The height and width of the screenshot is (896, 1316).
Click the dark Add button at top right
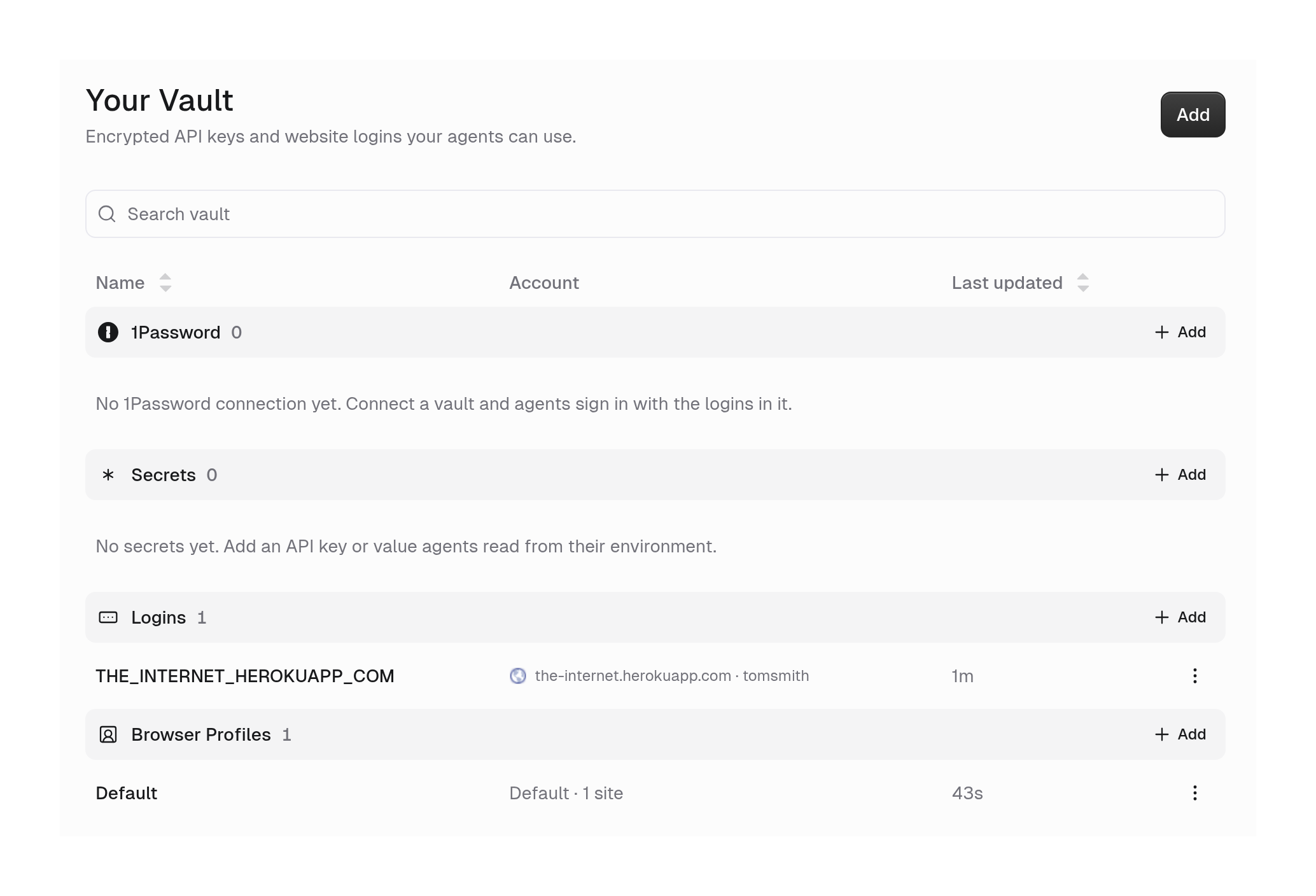click(x=1192, y=115)
